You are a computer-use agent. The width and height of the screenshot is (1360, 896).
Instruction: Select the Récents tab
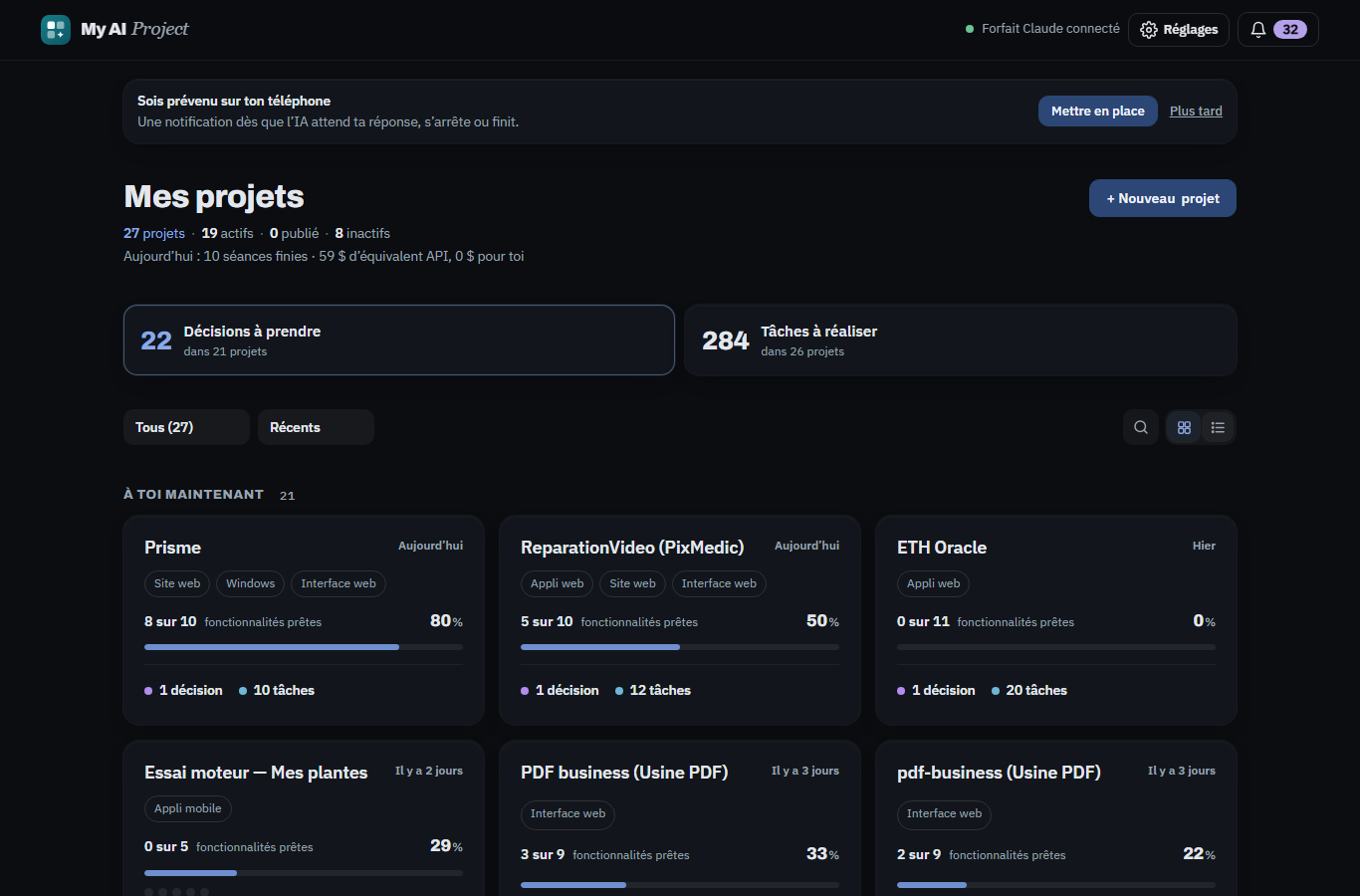(x=316, y=427)
